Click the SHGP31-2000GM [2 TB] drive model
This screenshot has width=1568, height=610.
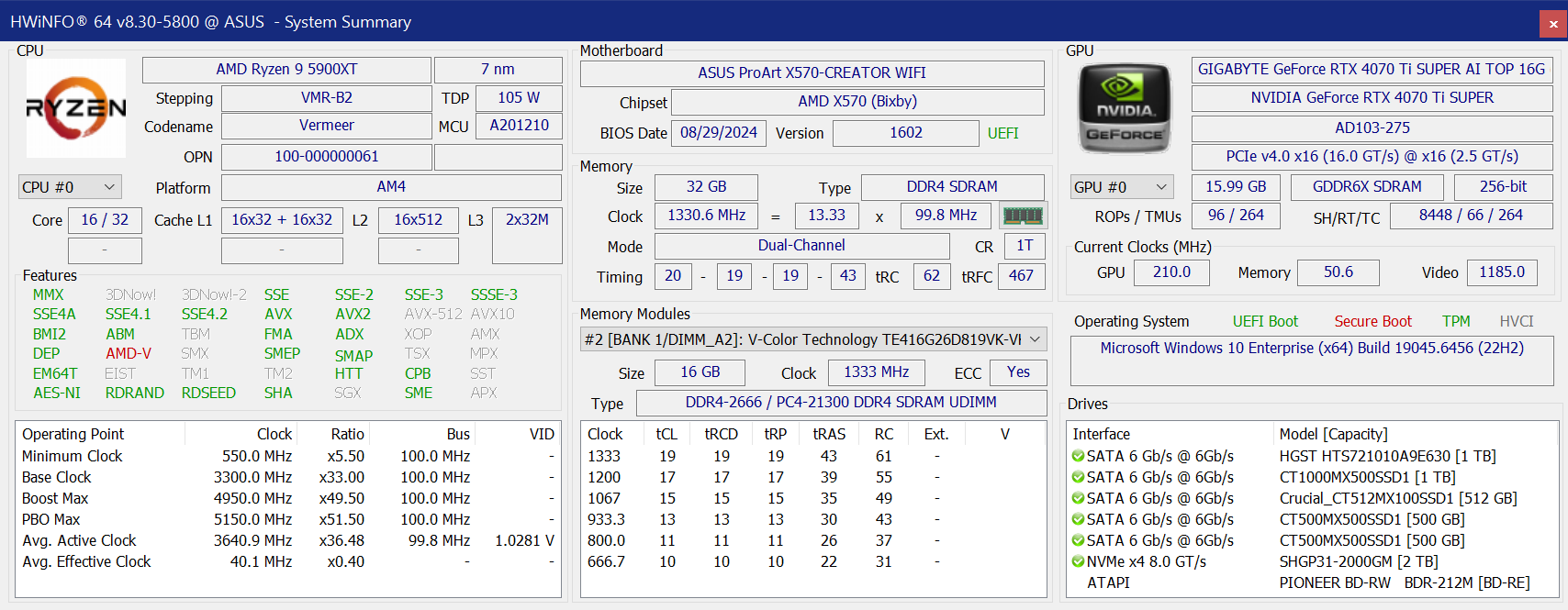[x=1359, y=561]
